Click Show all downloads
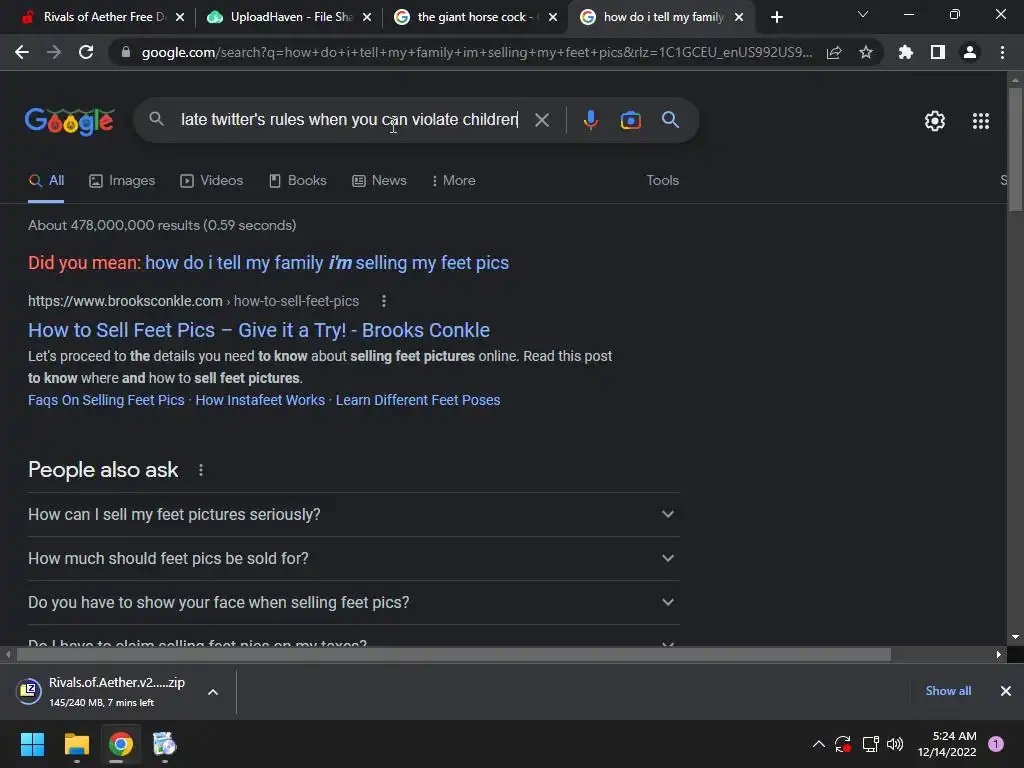Screen dimensions: 1024x768 (x=948, y=691)
